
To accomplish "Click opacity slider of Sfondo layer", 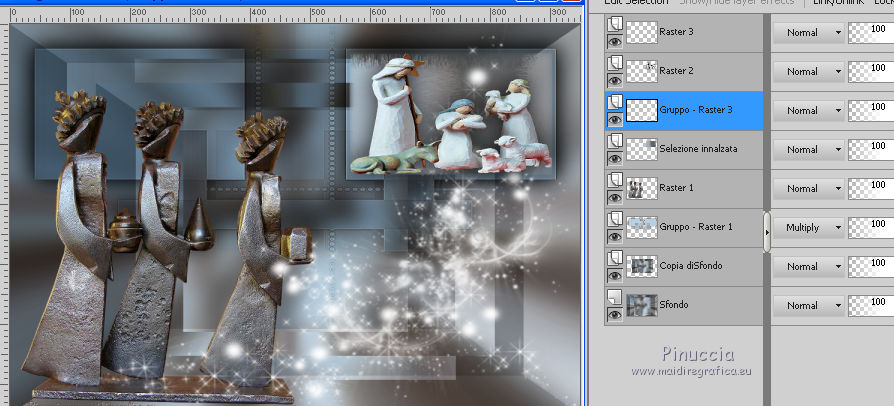I will pos(871,306).
